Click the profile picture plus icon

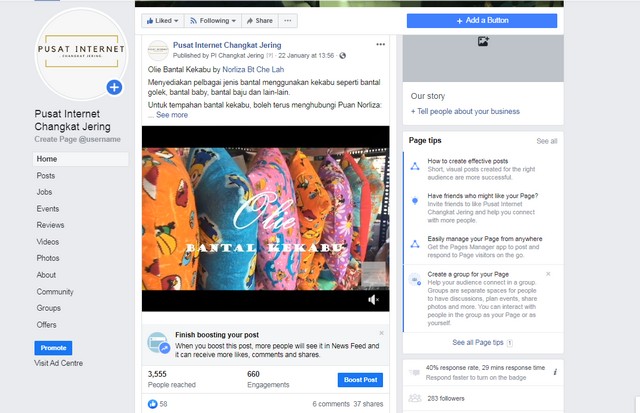(x=114, y=88)
